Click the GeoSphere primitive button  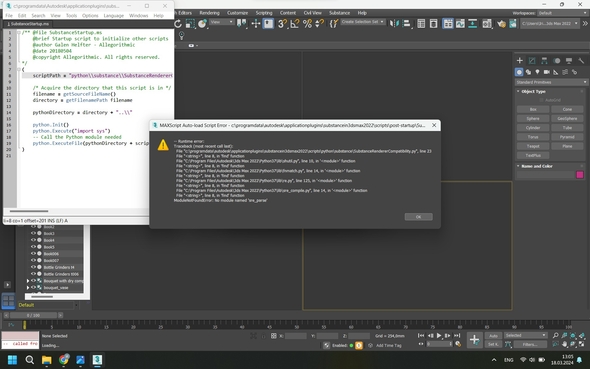pos(567,118)
